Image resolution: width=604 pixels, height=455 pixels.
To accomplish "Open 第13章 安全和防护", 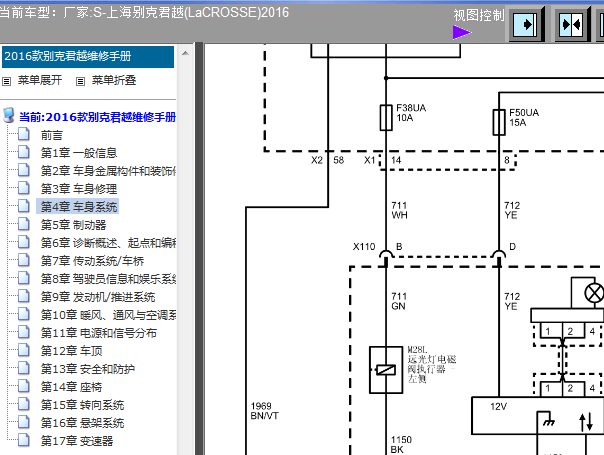I will pyautogui.click(x=88, y=369).
